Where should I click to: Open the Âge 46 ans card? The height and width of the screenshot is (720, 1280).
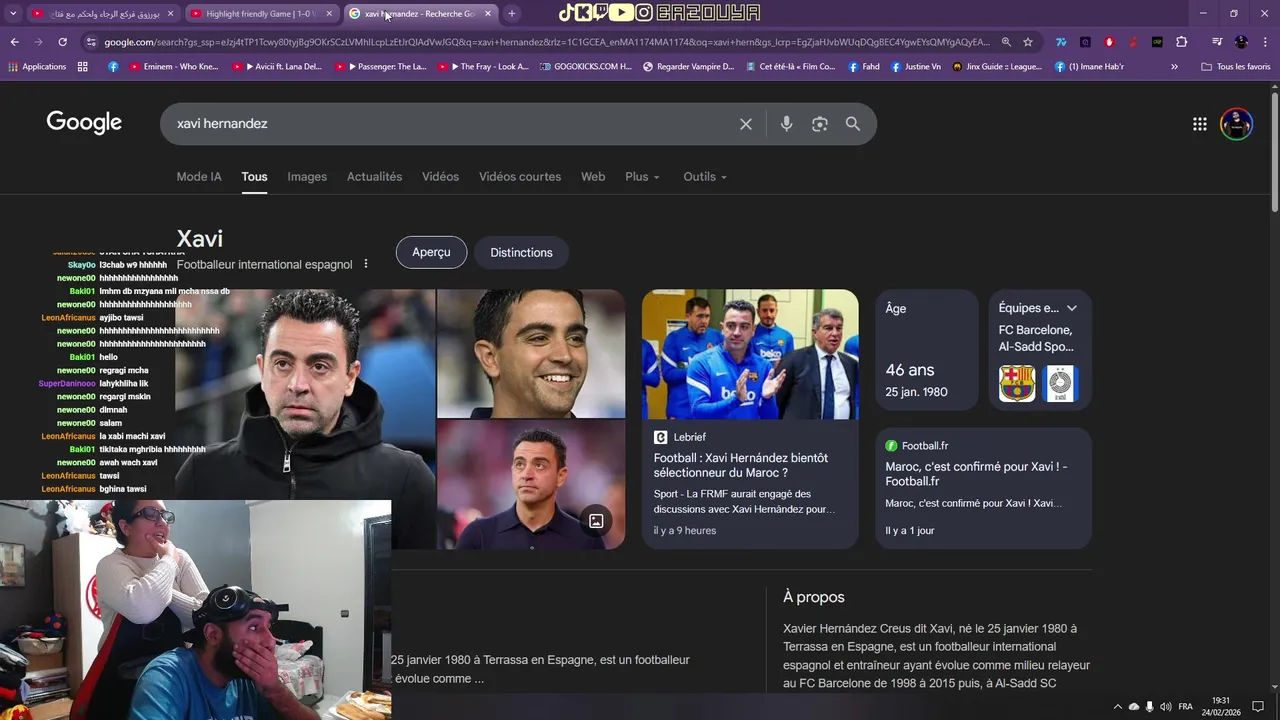(x=927, y=349)
